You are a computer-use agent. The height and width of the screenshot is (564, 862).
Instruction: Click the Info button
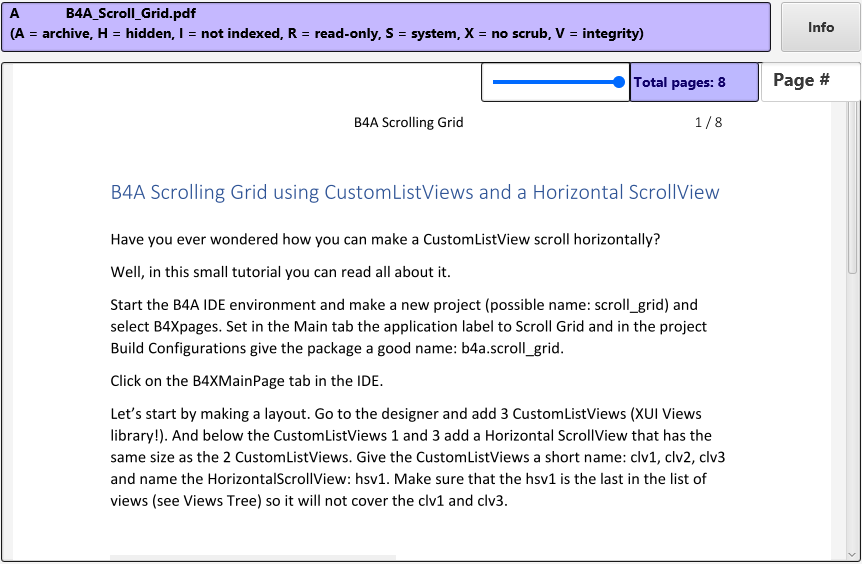click(821, 27)
